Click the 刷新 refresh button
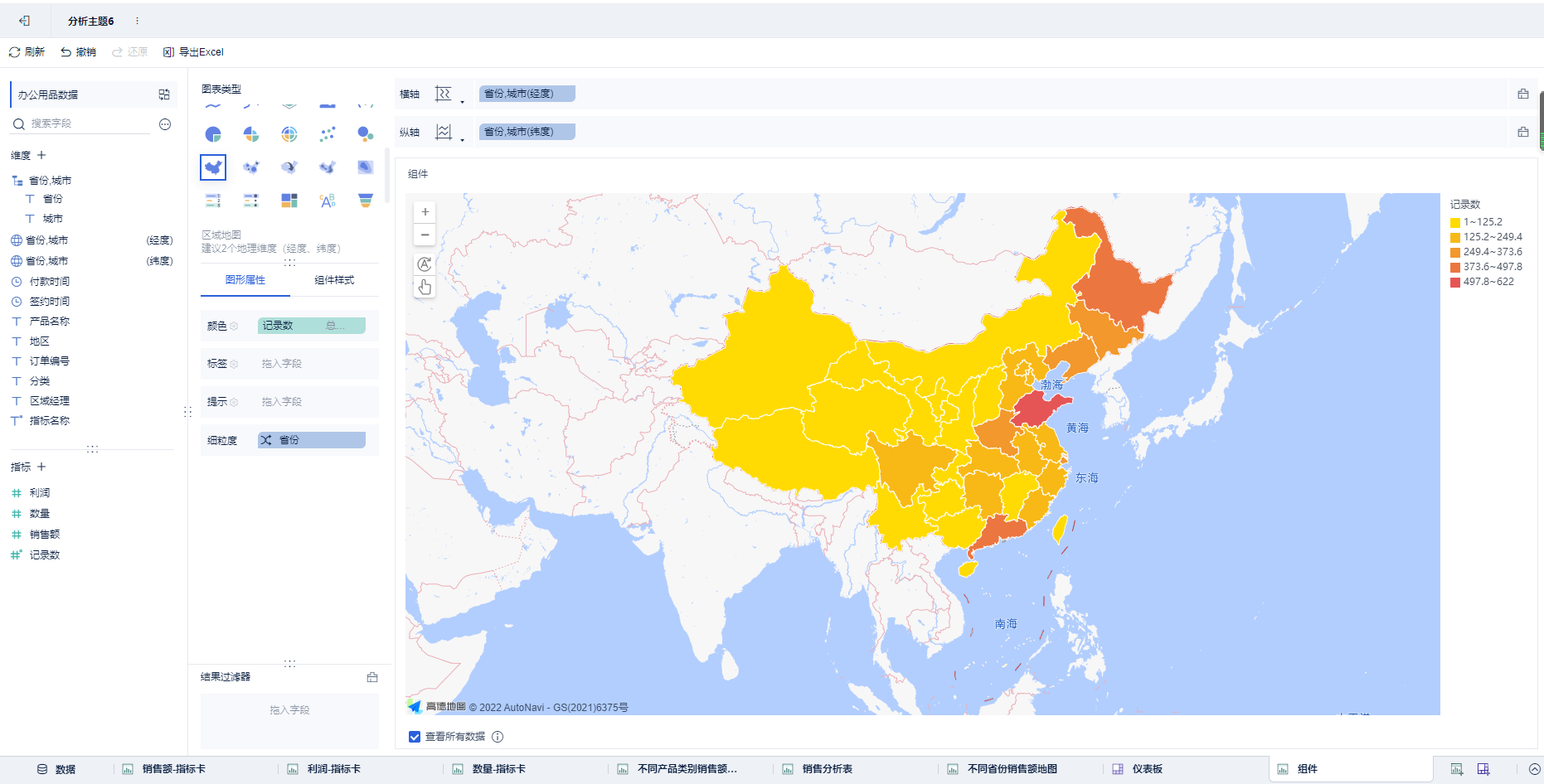This screenshot has width=1544, height=784. [x=27, y=52]
